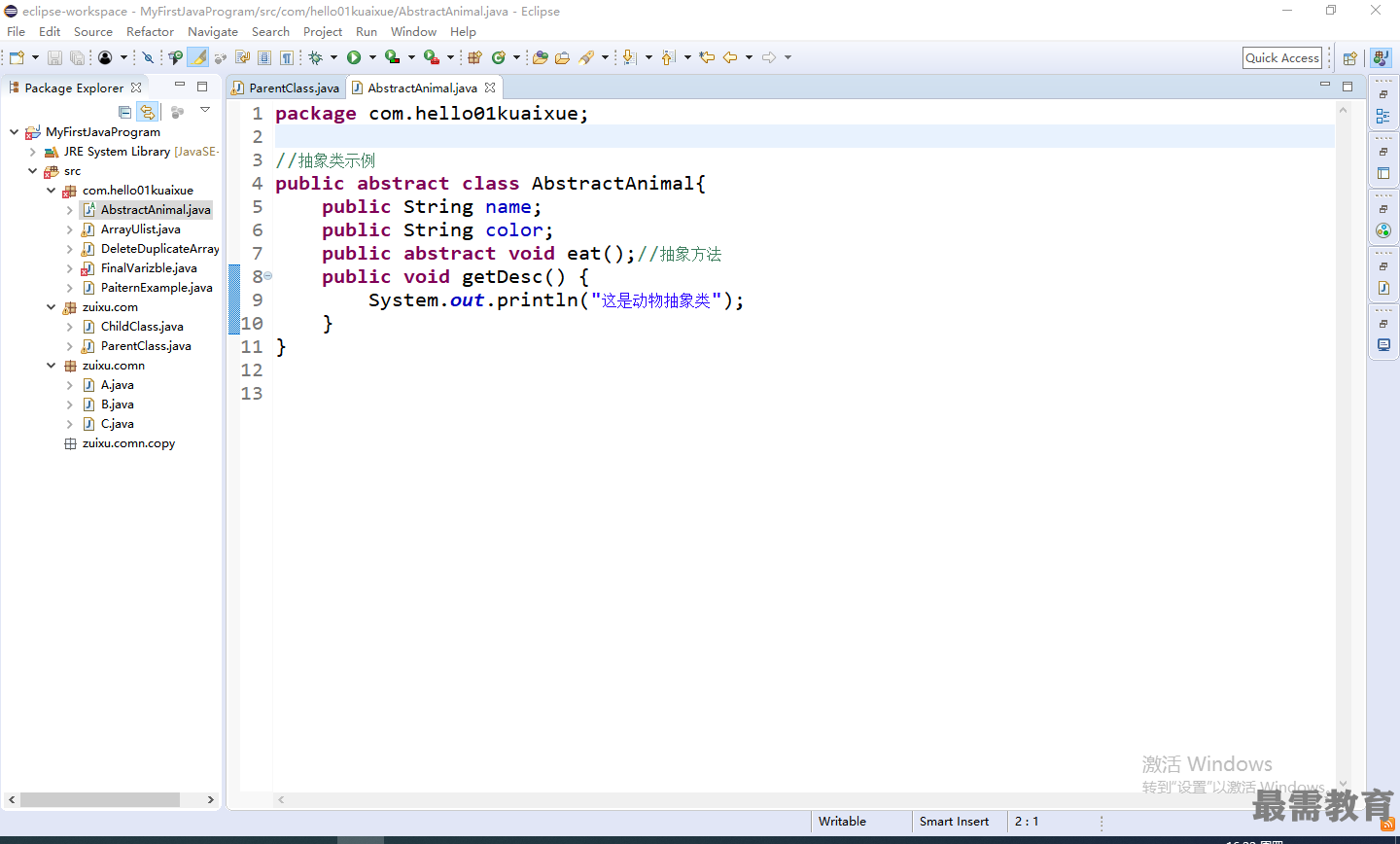Click the Back navigation arrow
This screenshot has height=844, width=1400.
[730, 57]
